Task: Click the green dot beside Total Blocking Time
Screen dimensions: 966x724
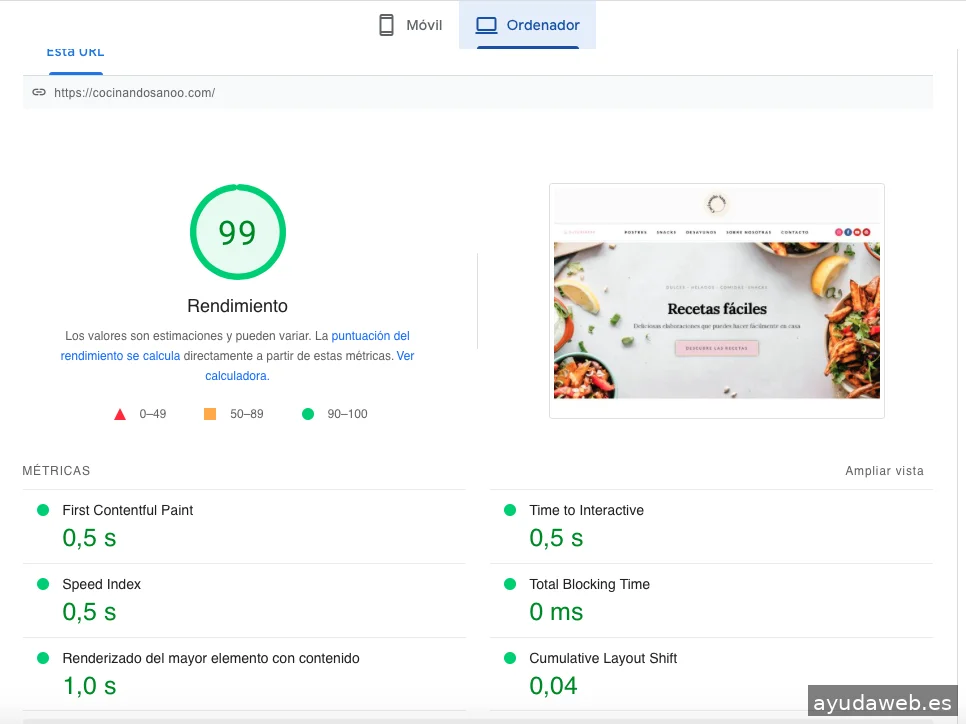Action: (510, 584)
